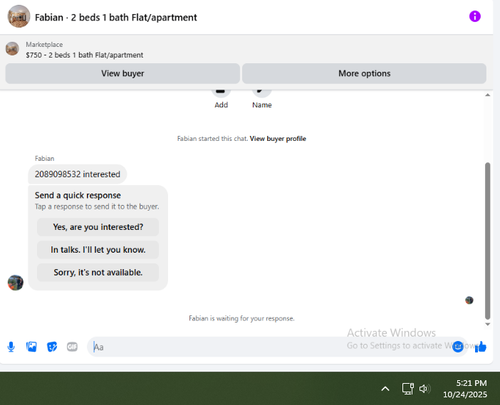
Task: Attach a photo using image icon
Action: coord(31,347)
